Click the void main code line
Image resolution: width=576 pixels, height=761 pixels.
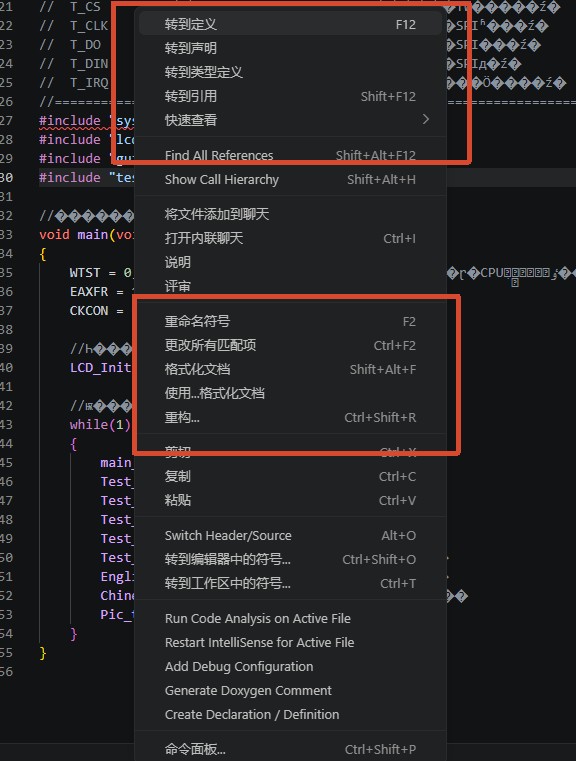(x=86, y=234)
